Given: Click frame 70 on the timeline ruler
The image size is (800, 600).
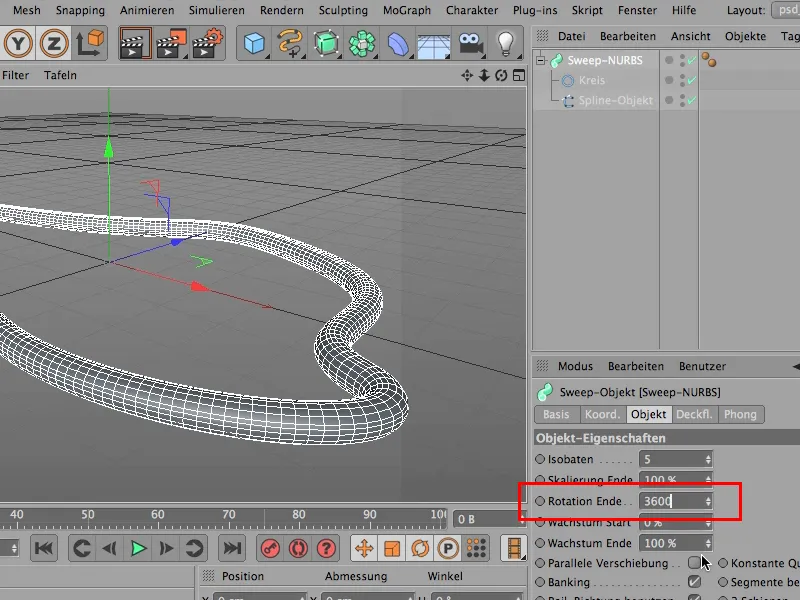Looking at the screenshot, I should coord(229,515).
